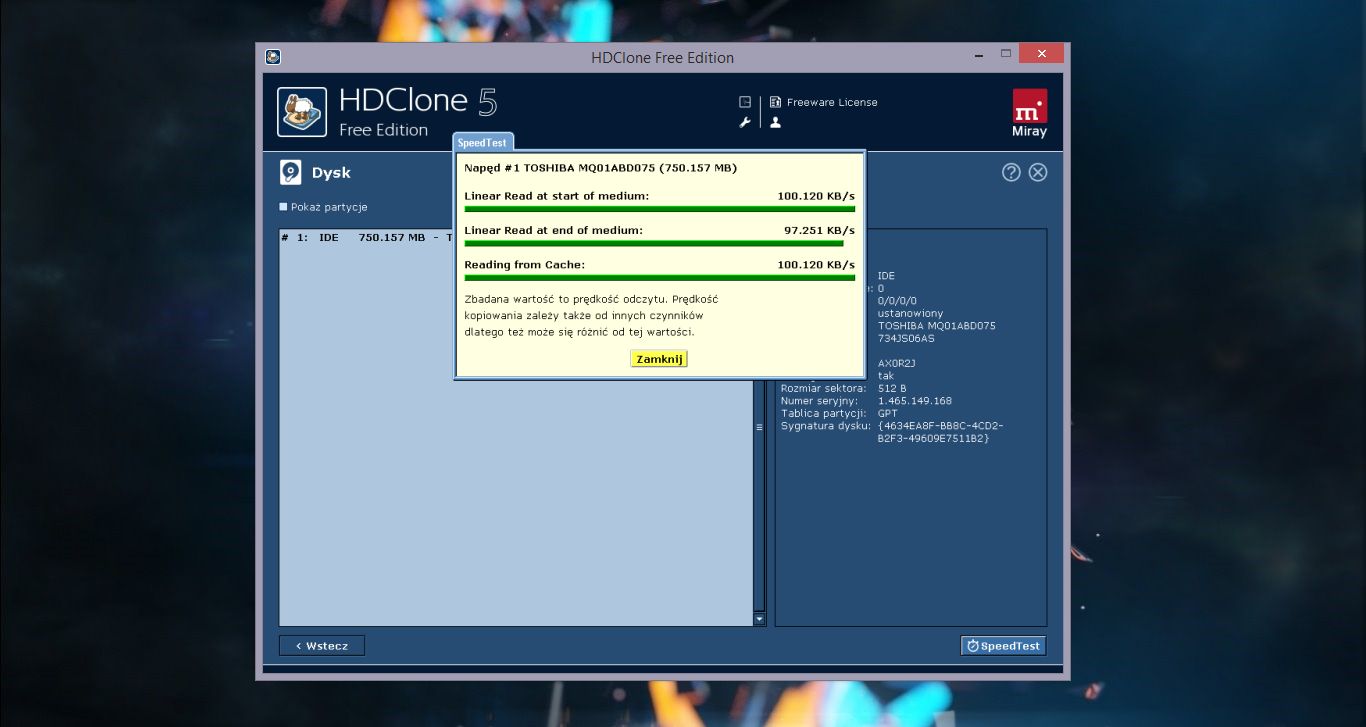This screenshot has width=1366, height=727.
Task: Click the splitter grip beside disk list
Action: pyautogui.click(x=759, y=427)
